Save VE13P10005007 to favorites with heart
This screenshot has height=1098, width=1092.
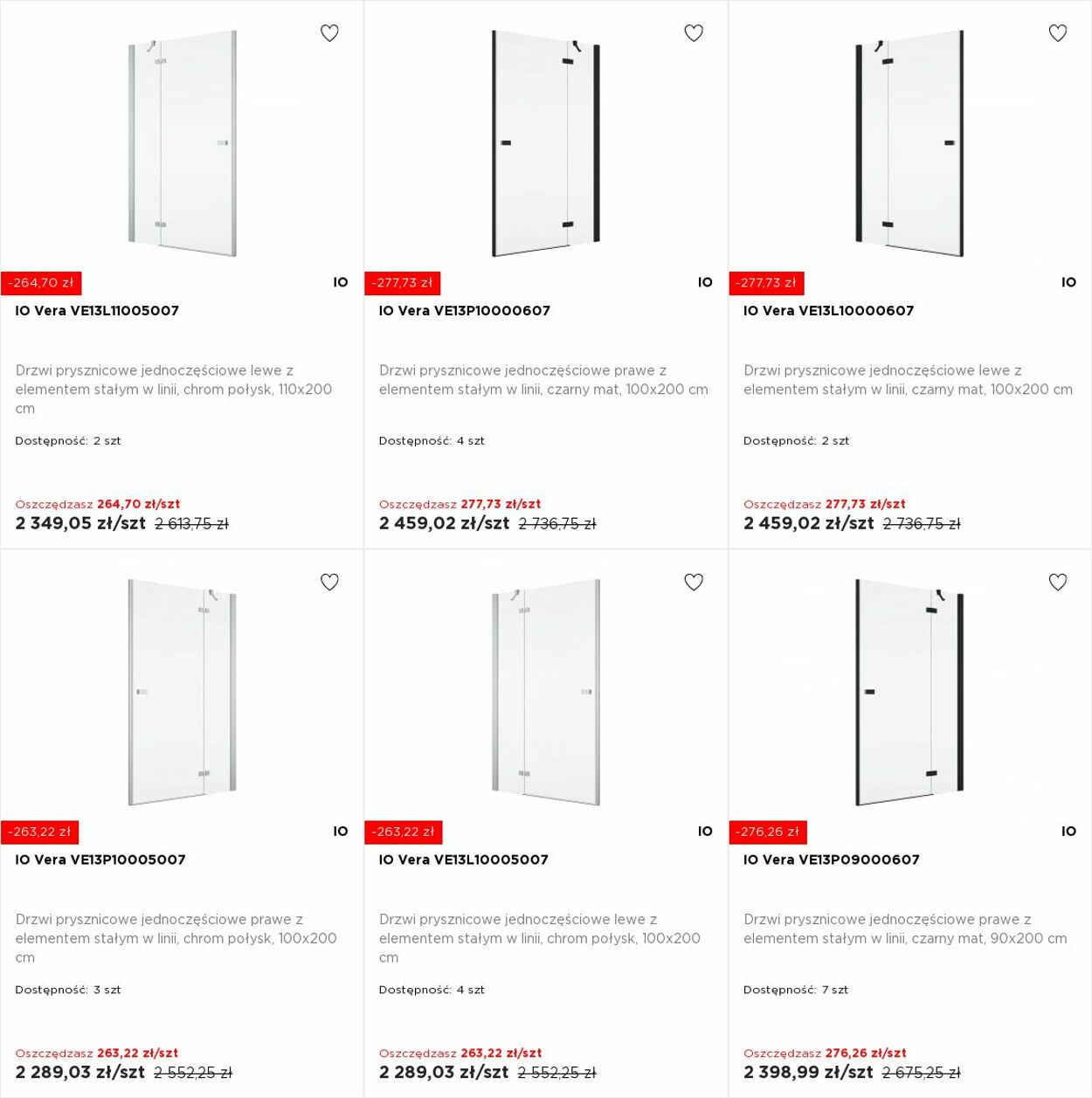(x=329, y=582)
